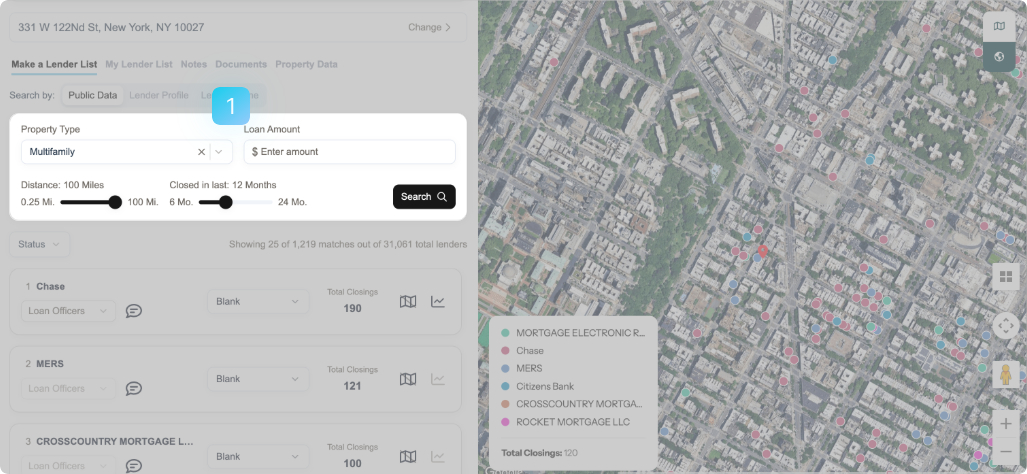1027x474 pixels.
Task: Open the Property Data tab
Action: pyautogui.click(x=306, y=64)
